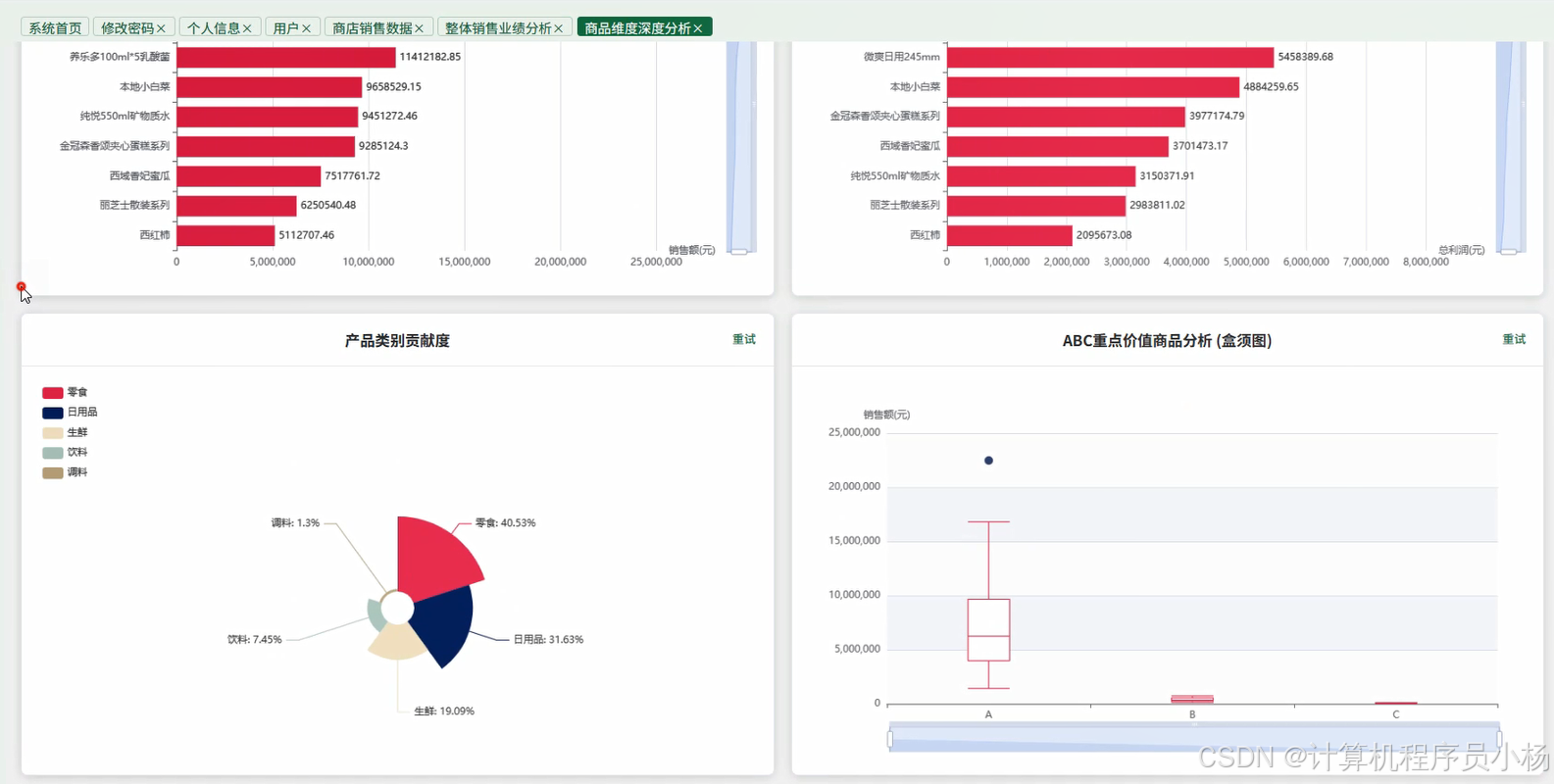Image resolution: width=1554 pixels, height=784 pixels.
Task: Click the boxplot zoom slider right handle
Action: tap(1498, 739)
